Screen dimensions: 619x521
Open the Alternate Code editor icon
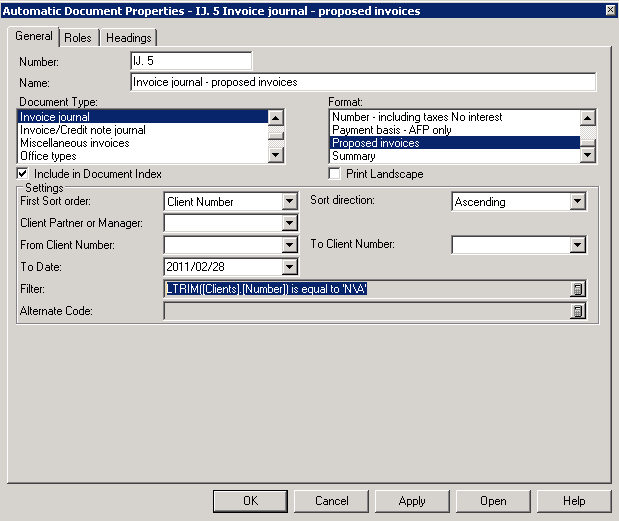tap(577, 312)
